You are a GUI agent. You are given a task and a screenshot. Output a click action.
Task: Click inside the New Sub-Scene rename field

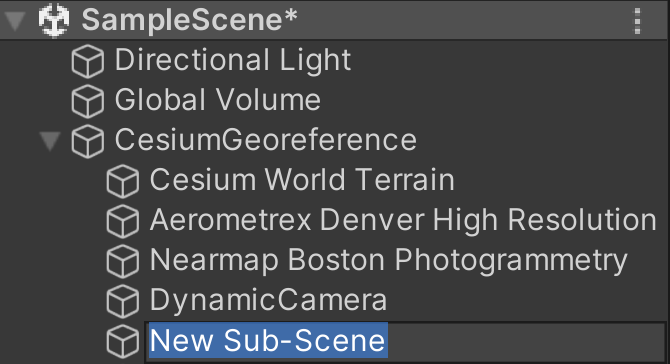click(x=405, y=341)
